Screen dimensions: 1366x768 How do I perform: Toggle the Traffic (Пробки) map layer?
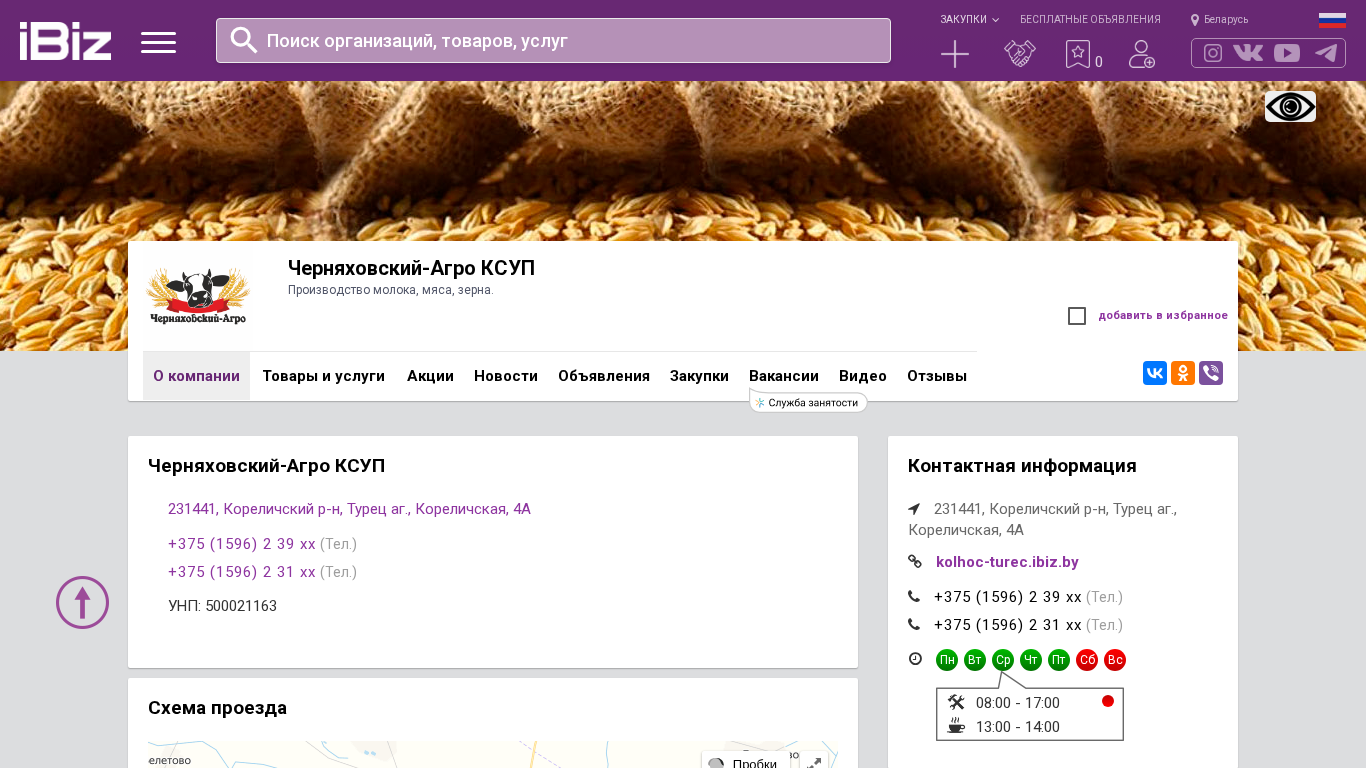tap(744, 762)
